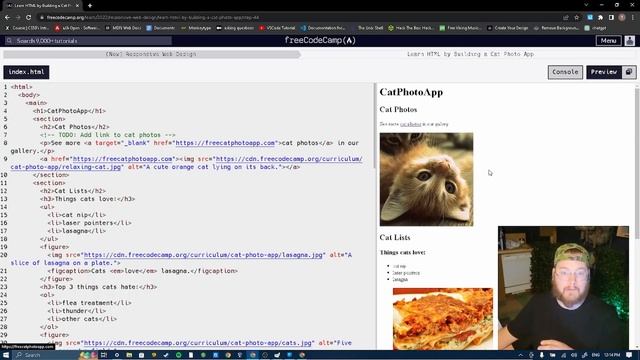640x360 pixels.
Task: Click the lasagna image in preview
Action: (x=443, y=319)
